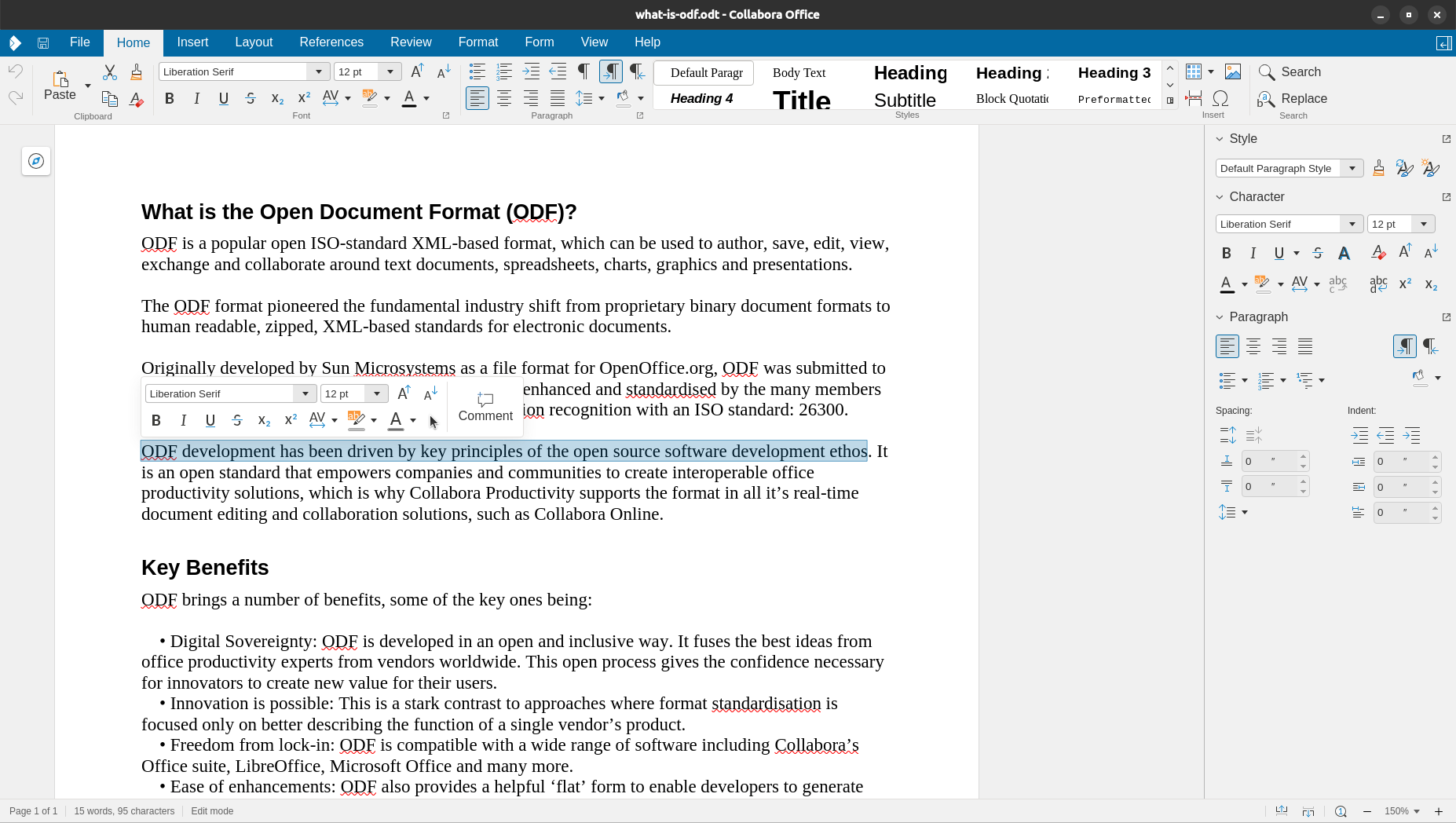Image resolution: width=1456 pixels, height=823 pixels.
Task: Toggle Italic in sidebar Character panel
Action: click(x=1253, y=253)
